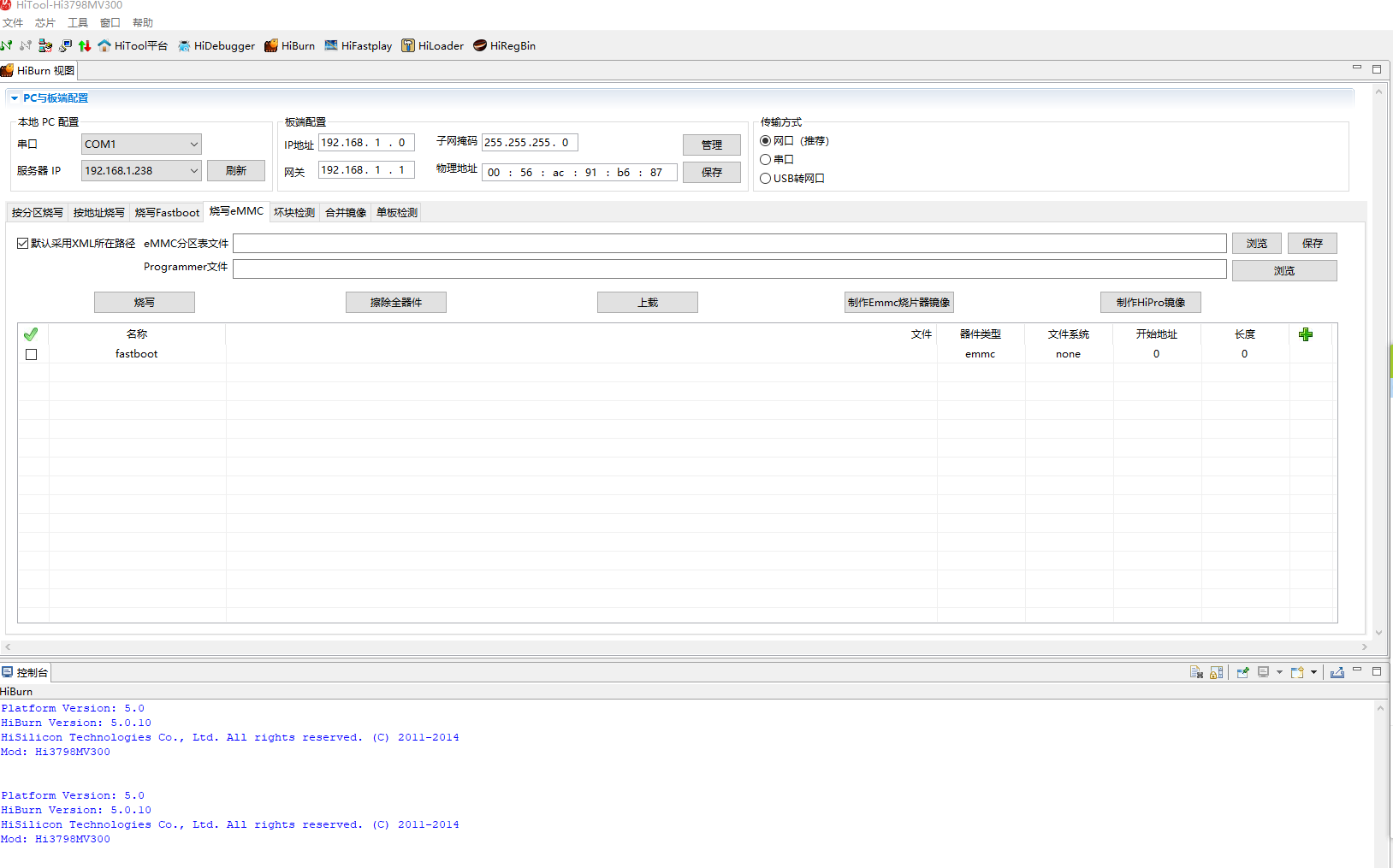Open the 工具 menu
This screenshot has width=1393, height=868.
pos(77,23)
